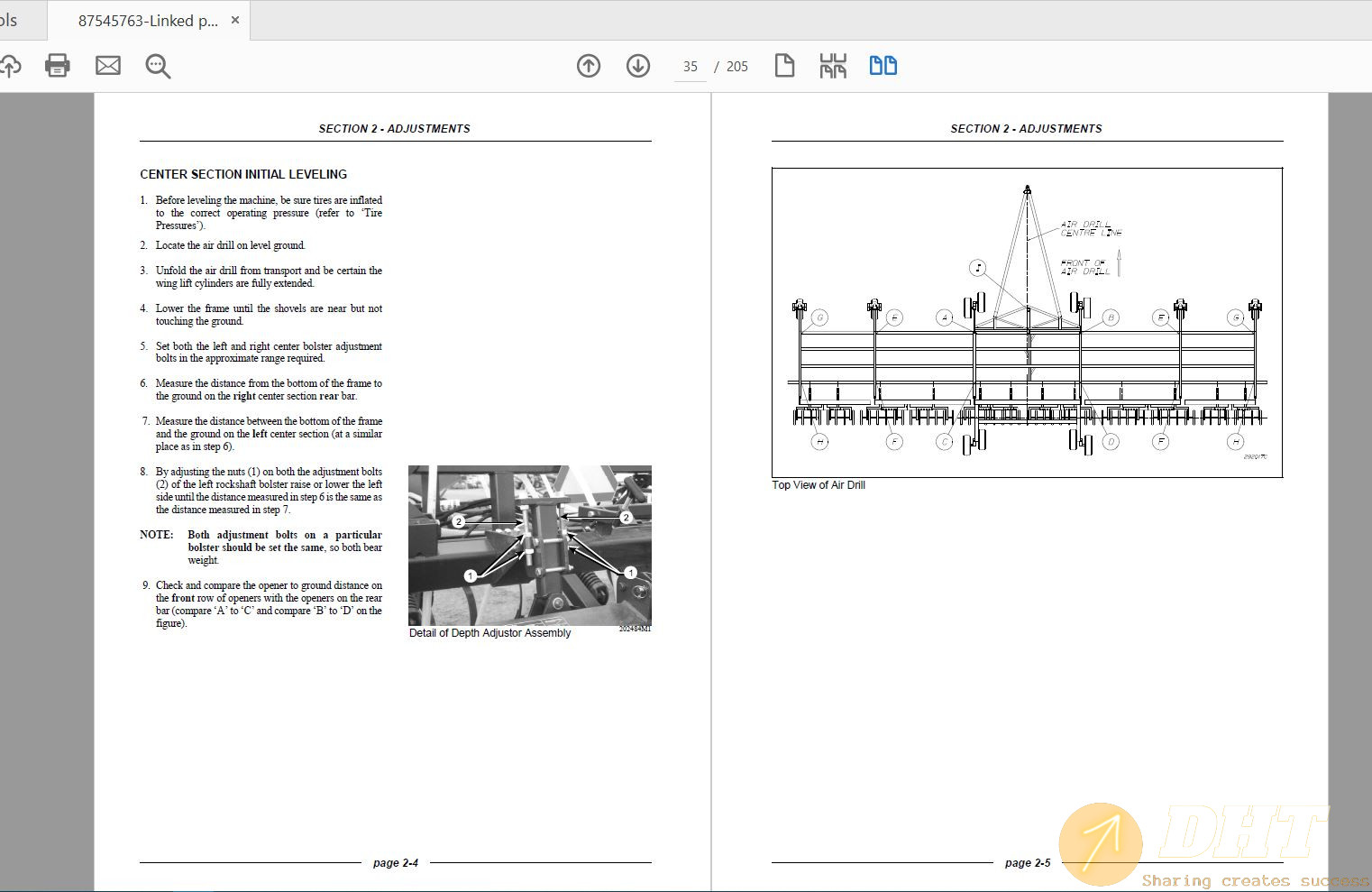Click the total page count 205
The height and width of the screenshot is (892, 1372).
pos(737,67)
